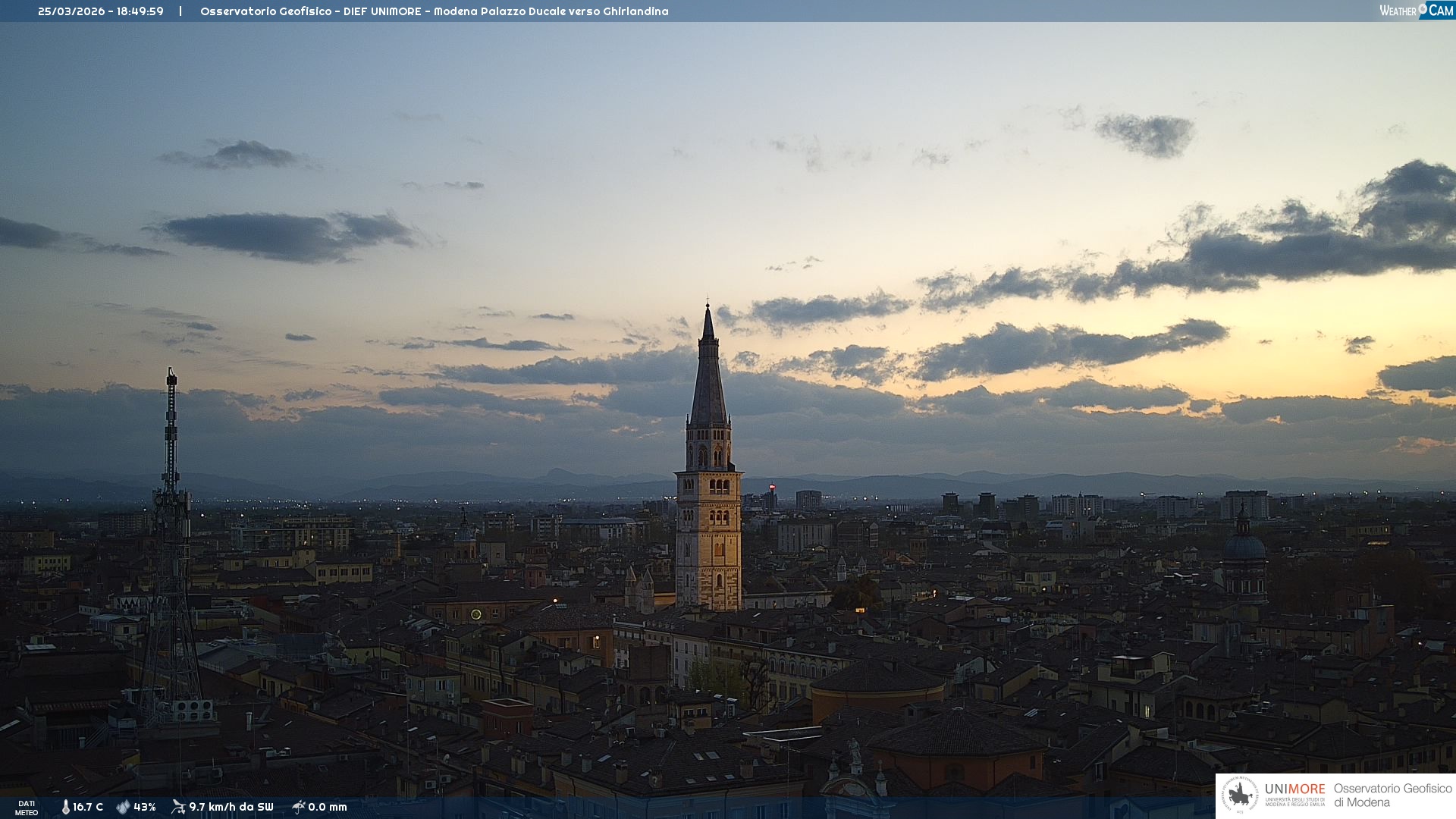Screen dimensions: 1456x819
Task: Click the 0.0 mm rainfall value
Action: 328,807
